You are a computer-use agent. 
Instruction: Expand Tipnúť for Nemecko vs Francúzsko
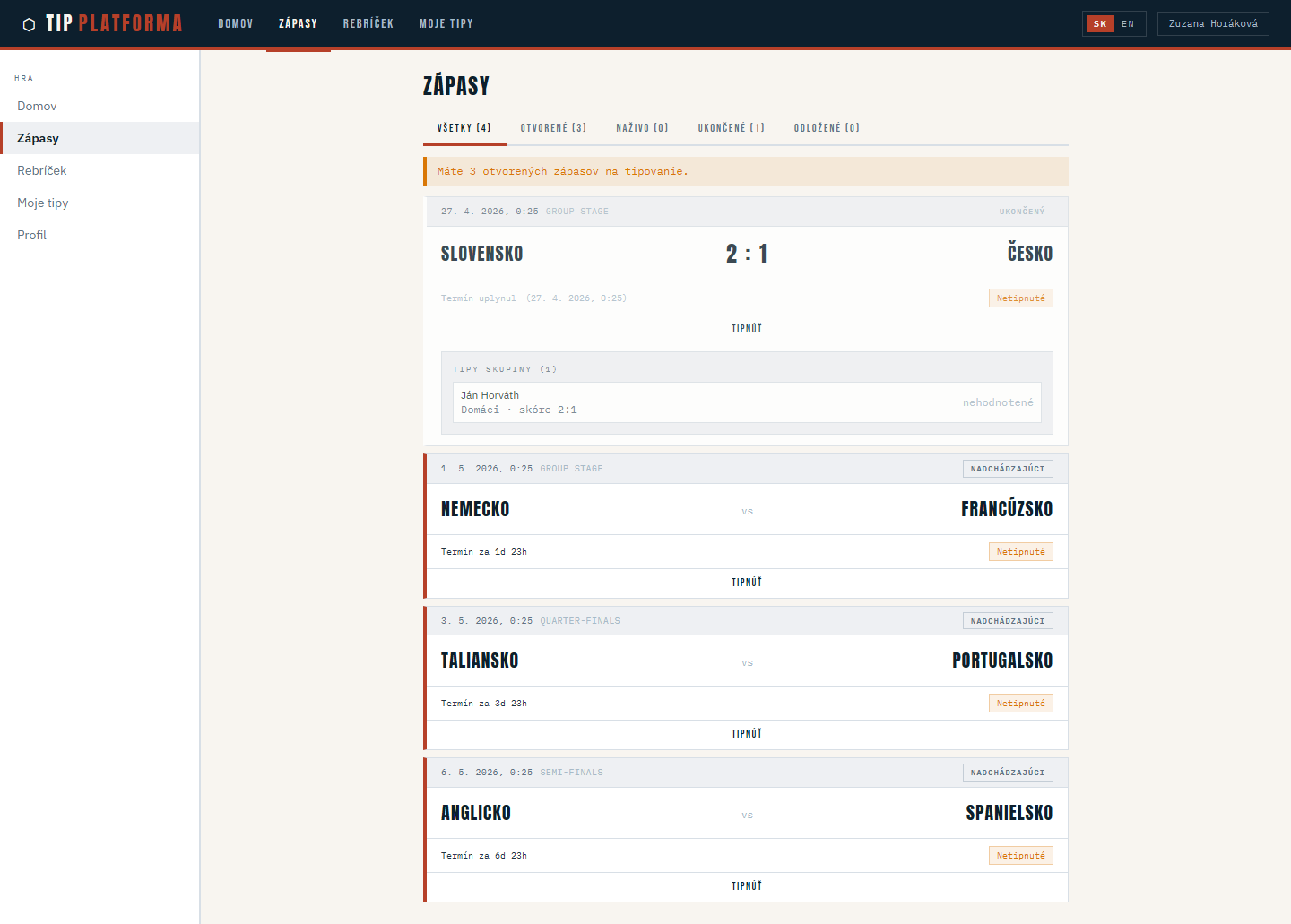click(x=746, y=583)
